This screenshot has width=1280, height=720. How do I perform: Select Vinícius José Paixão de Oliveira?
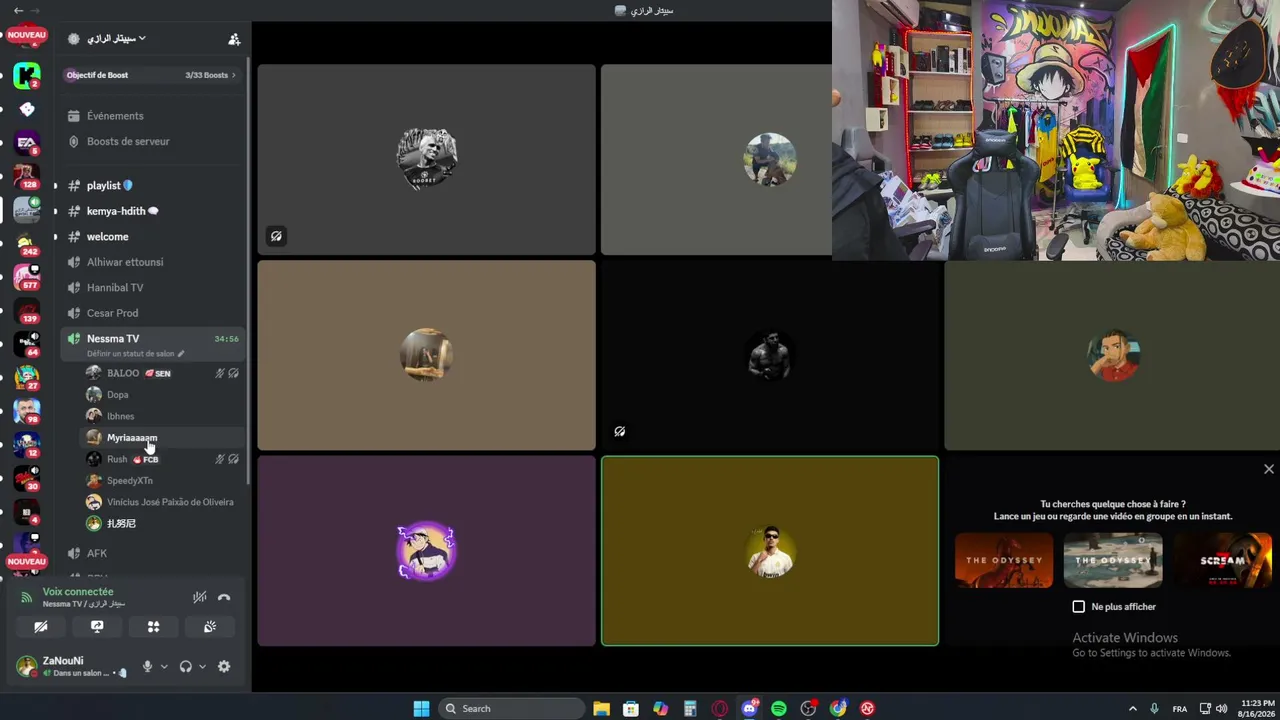click(x=163, y=502)
